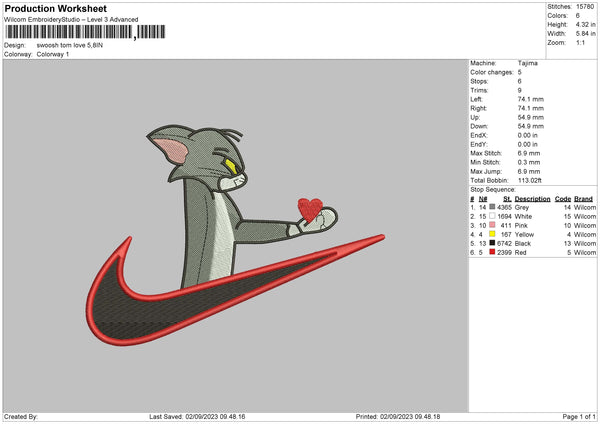Click the 'Last Saved: 02/09/2023' footer entry
Image resolution: width=600 pixels, height=424 pixels.
(197, 416)
